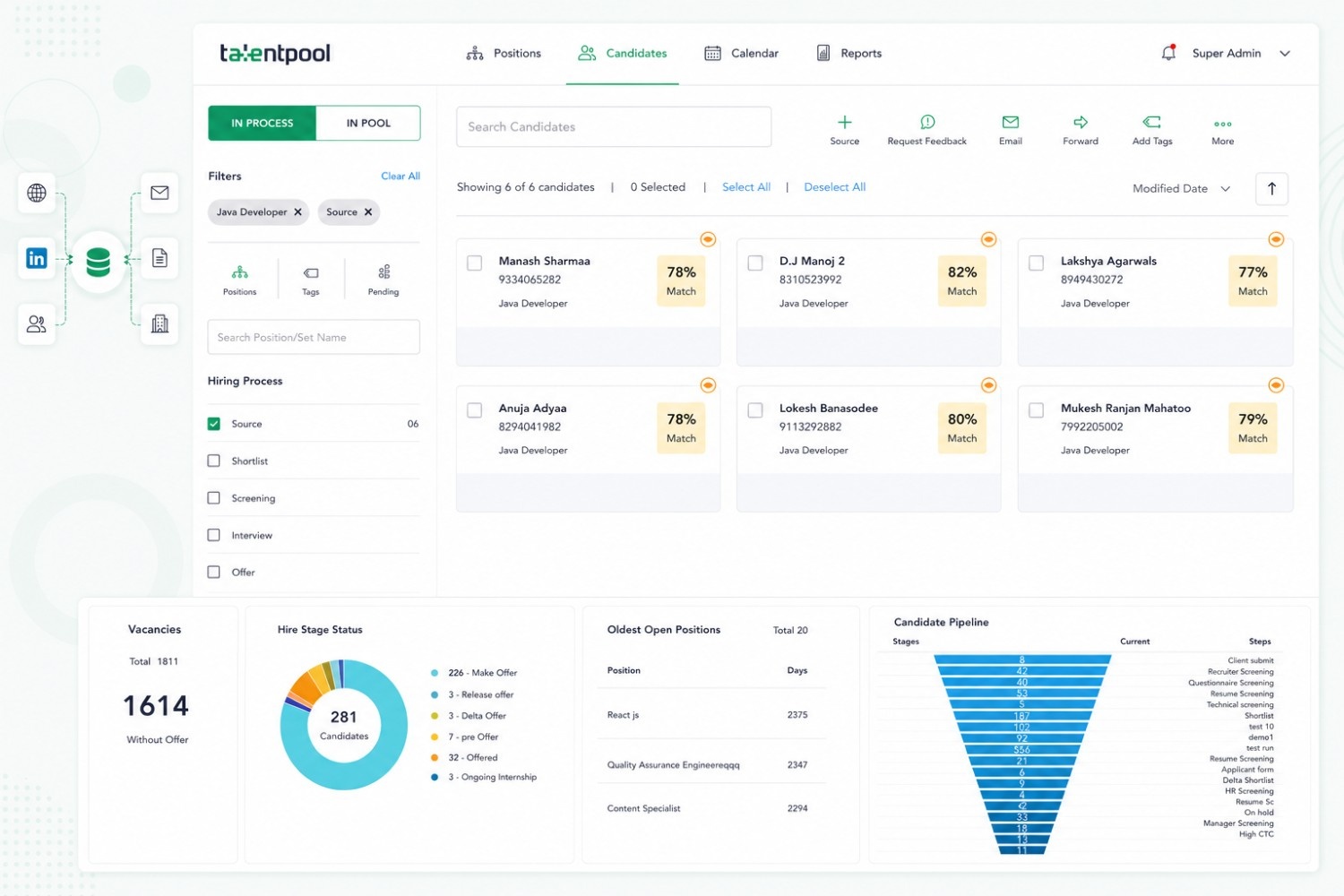Click the LinkedIn icon
This screenshot has width=1344, height=896.
[37, 259]
